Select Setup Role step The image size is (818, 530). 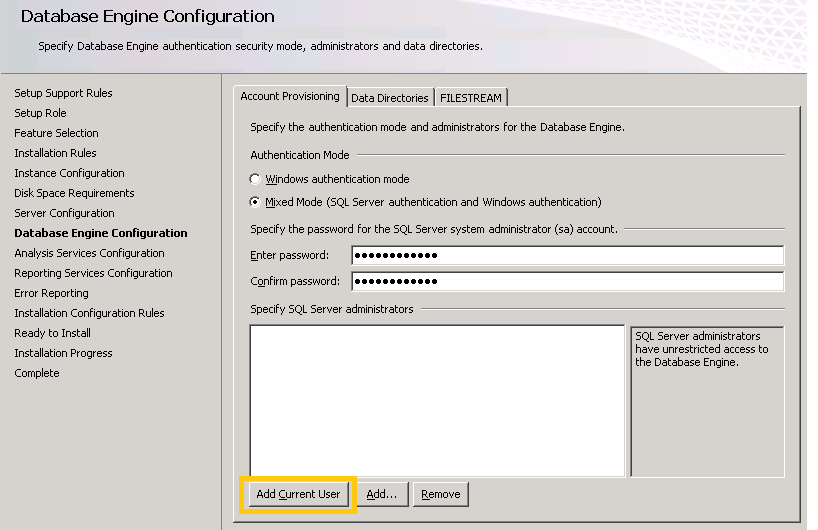[40, 113]
